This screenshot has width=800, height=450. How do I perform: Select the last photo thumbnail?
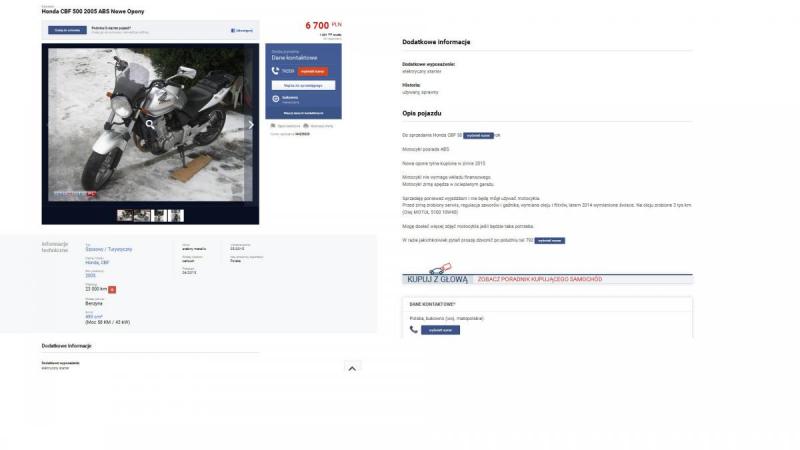pyautogui.click(x=176, y=215)
